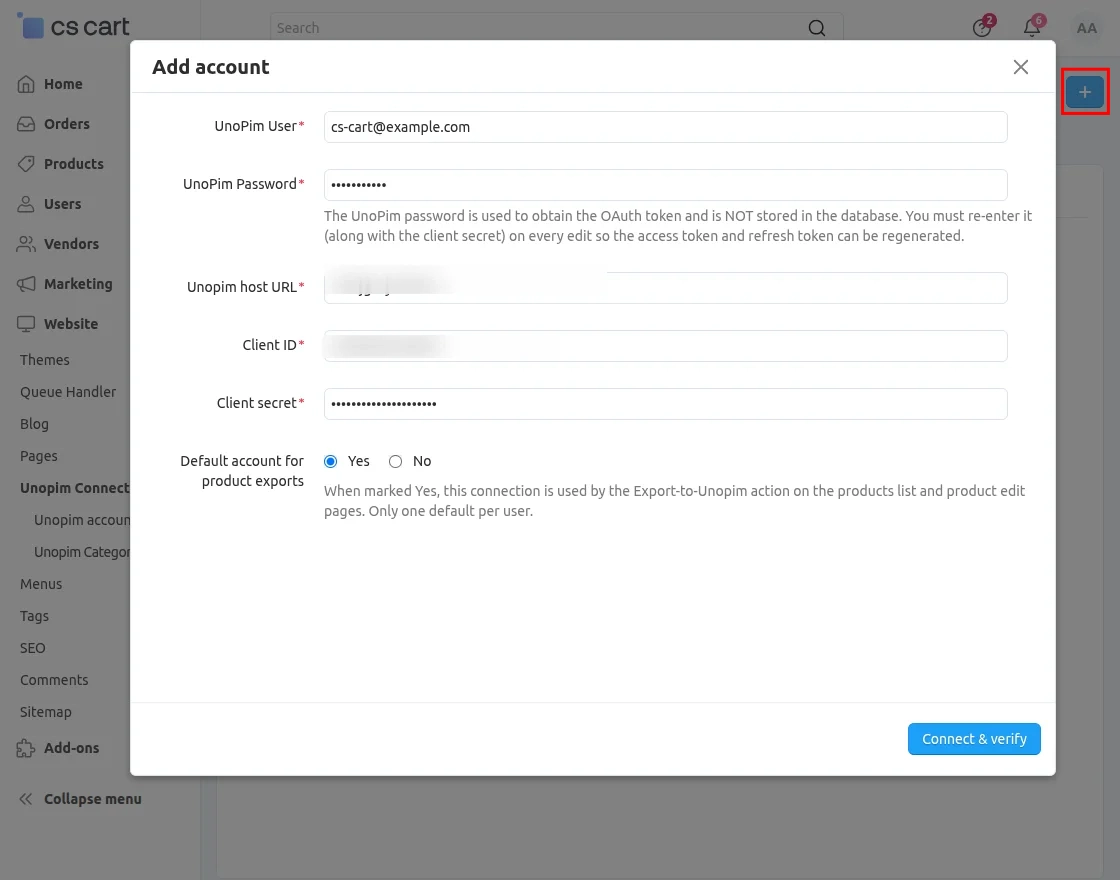Open Products in the sidebar
The image size is (1120, 880).
tap(74, 164)
